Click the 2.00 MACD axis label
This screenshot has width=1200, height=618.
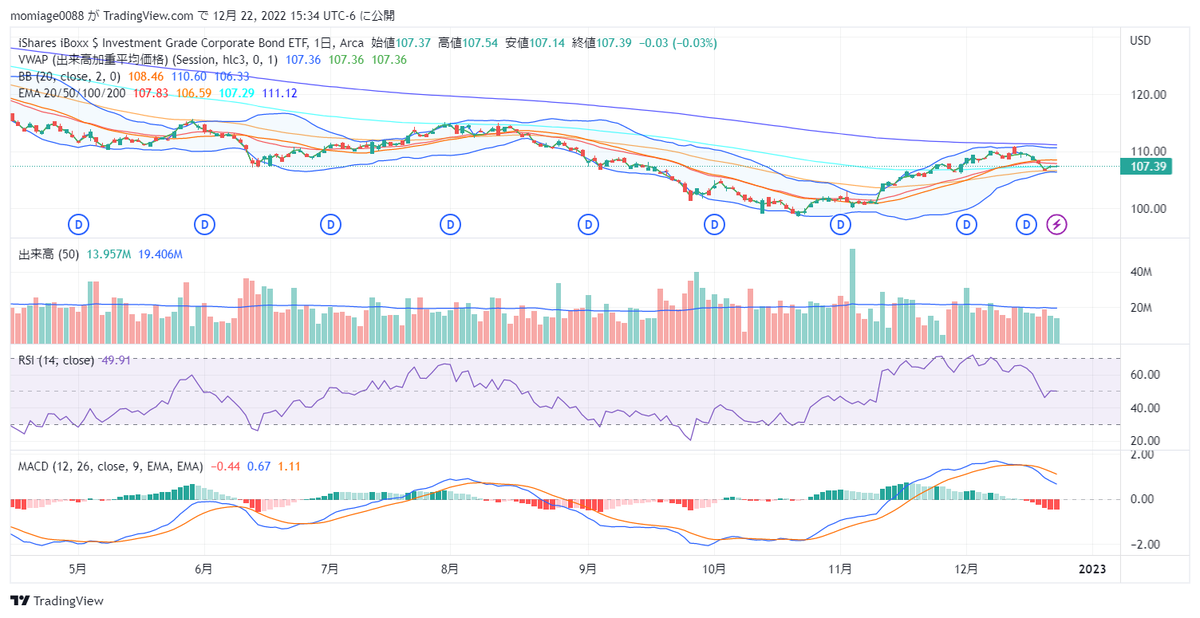(1142, 454)
